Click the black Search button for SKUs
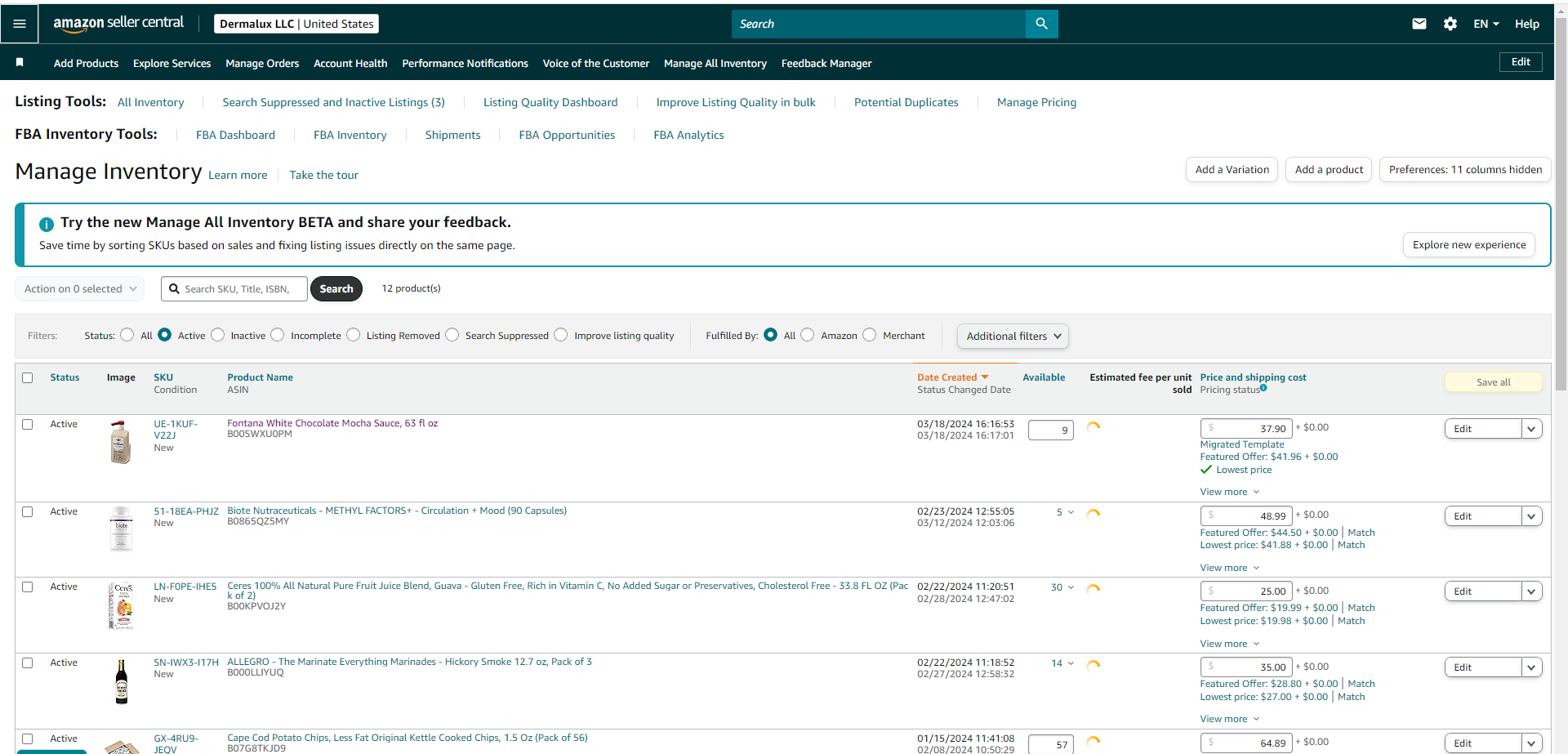 (336, 288)
